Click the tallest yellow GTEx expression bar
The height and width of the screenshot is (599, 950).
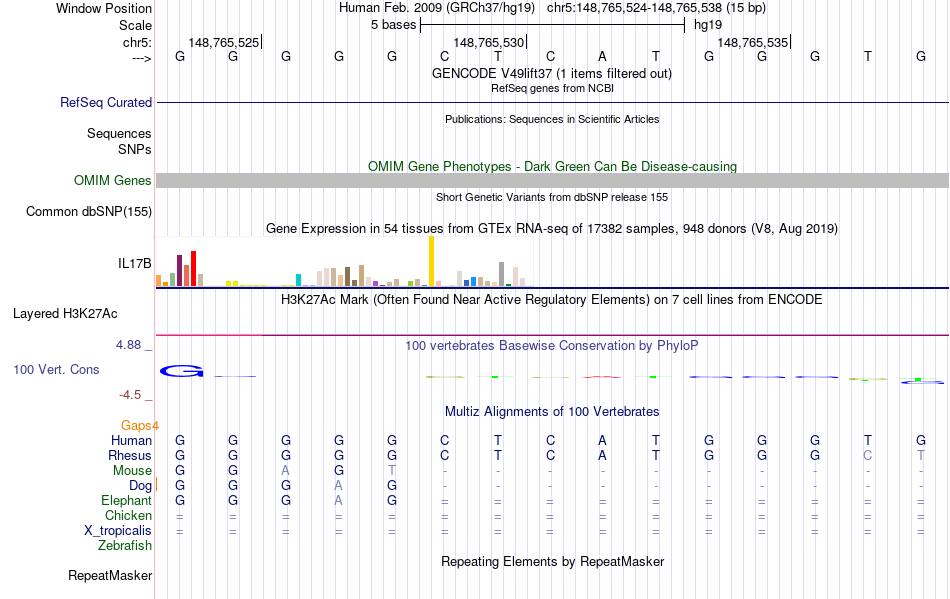click(x=431, y=261)
